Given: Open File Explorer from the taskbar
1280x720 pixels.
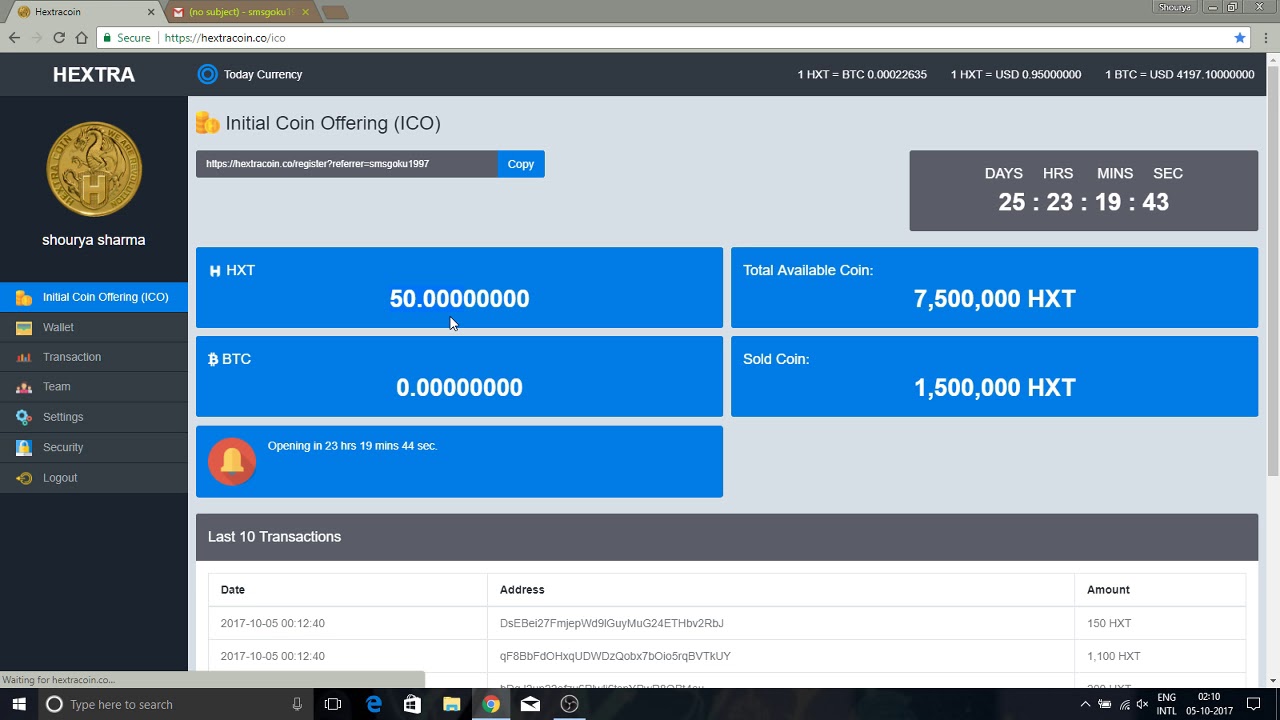Looking at the screenshot, I should click(451, 704).
